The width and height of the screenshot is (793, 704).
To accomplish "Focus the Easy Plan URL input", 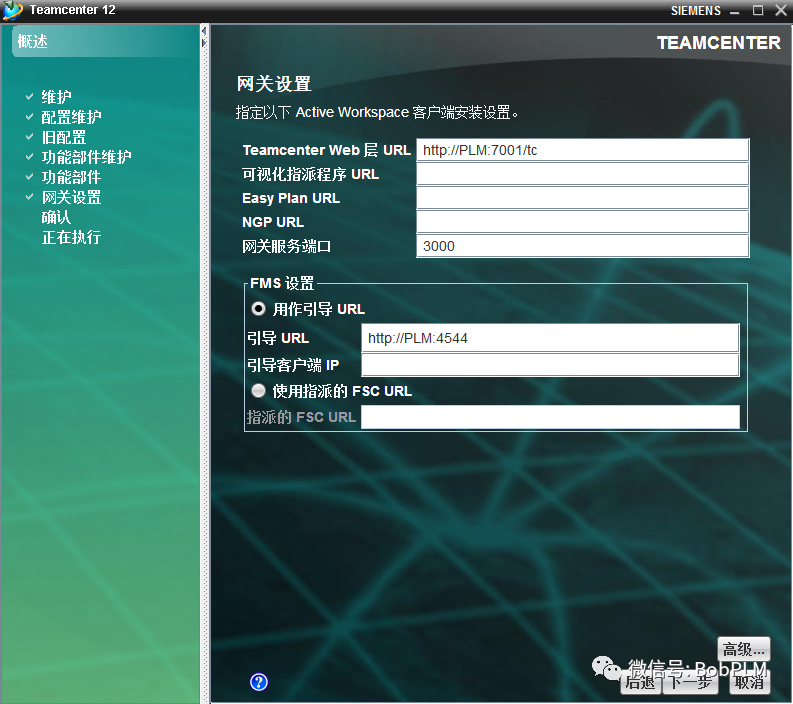I will click(582, 198).
